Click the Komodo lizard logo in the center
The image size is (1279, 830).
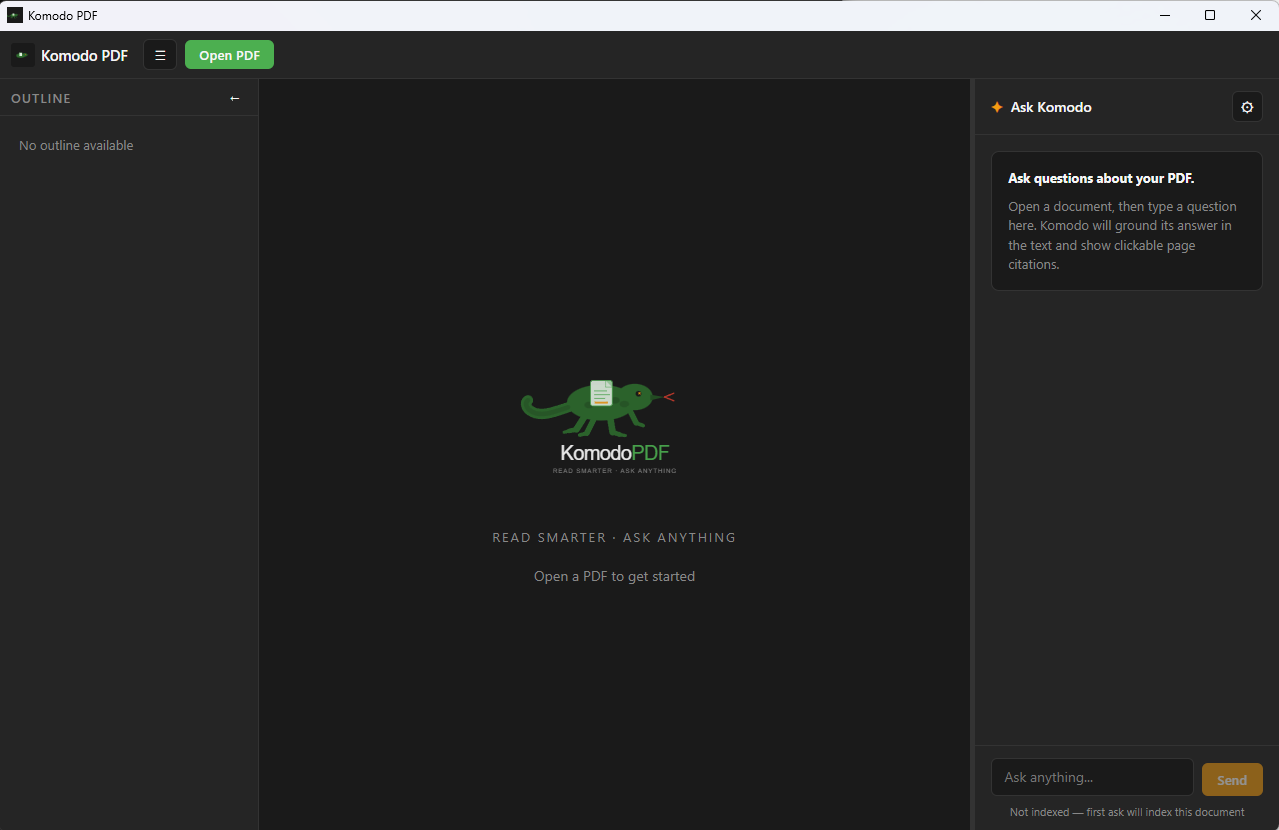pyautogui.click(x=598, y=426)
